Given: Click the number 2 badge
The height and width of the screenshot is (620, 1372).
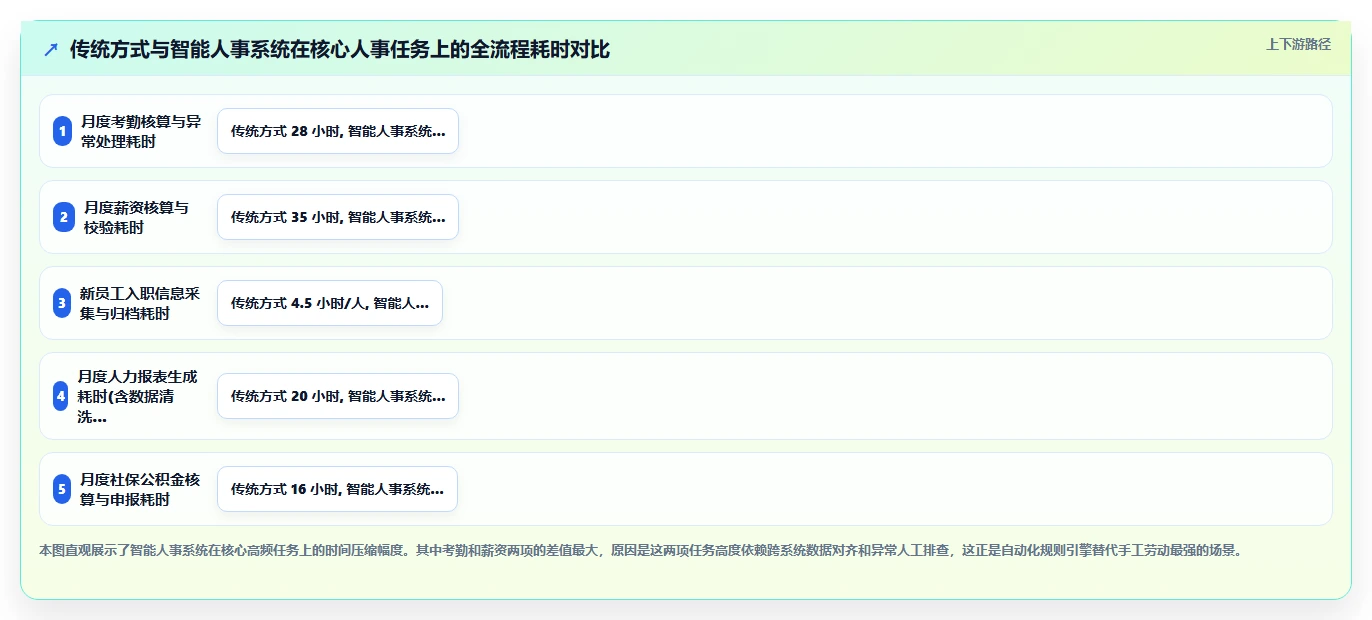Looking at the screenshot, I should pyautogui.click(x=64, y=217).
